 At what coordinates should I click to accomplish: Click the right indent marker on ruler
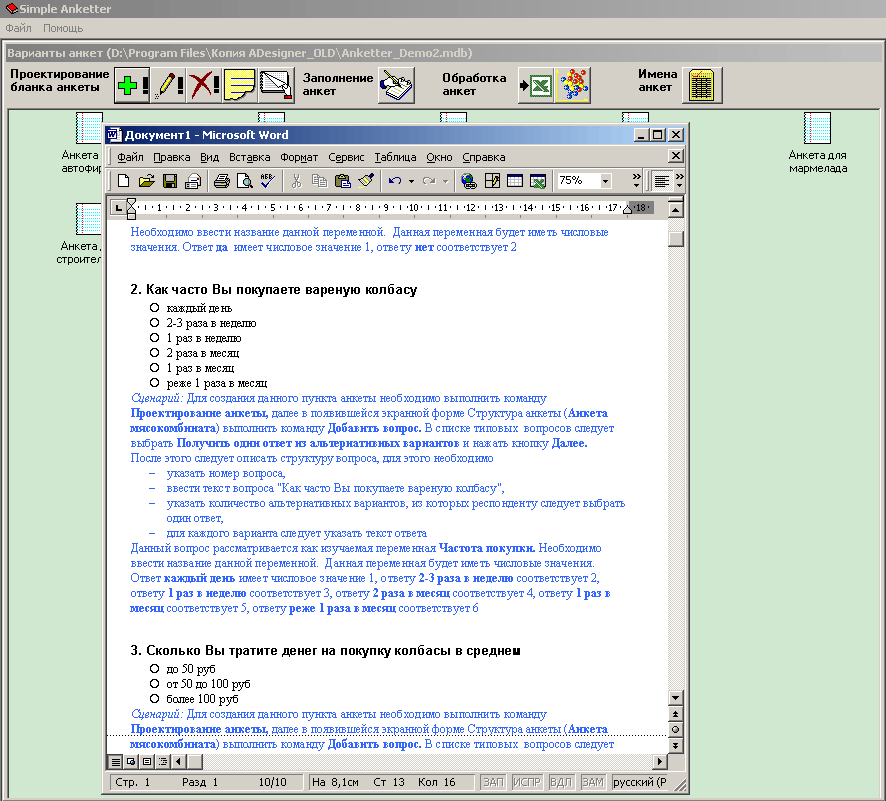pos(627,210)
